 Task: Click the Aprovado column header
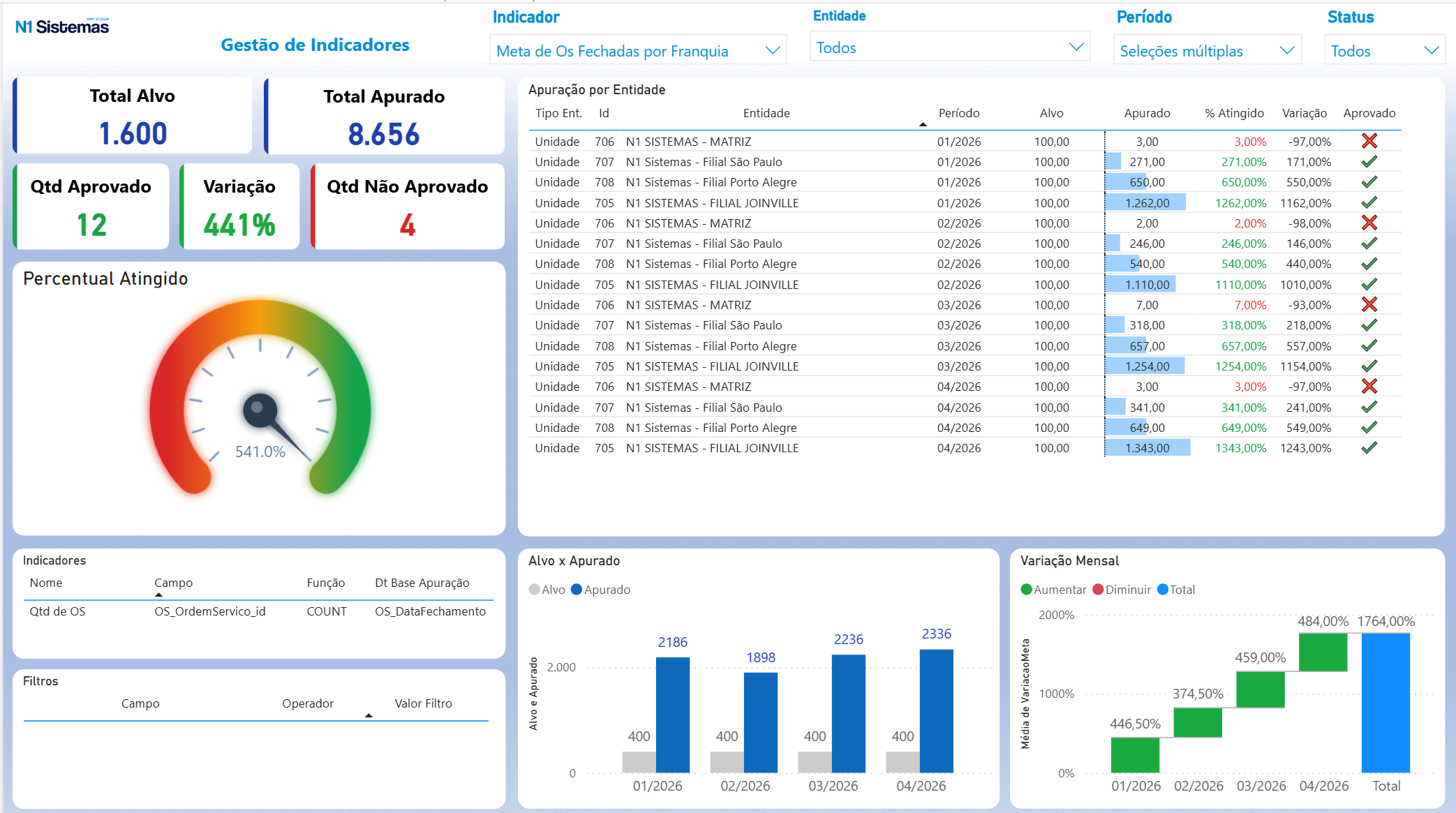point(1369,113)
